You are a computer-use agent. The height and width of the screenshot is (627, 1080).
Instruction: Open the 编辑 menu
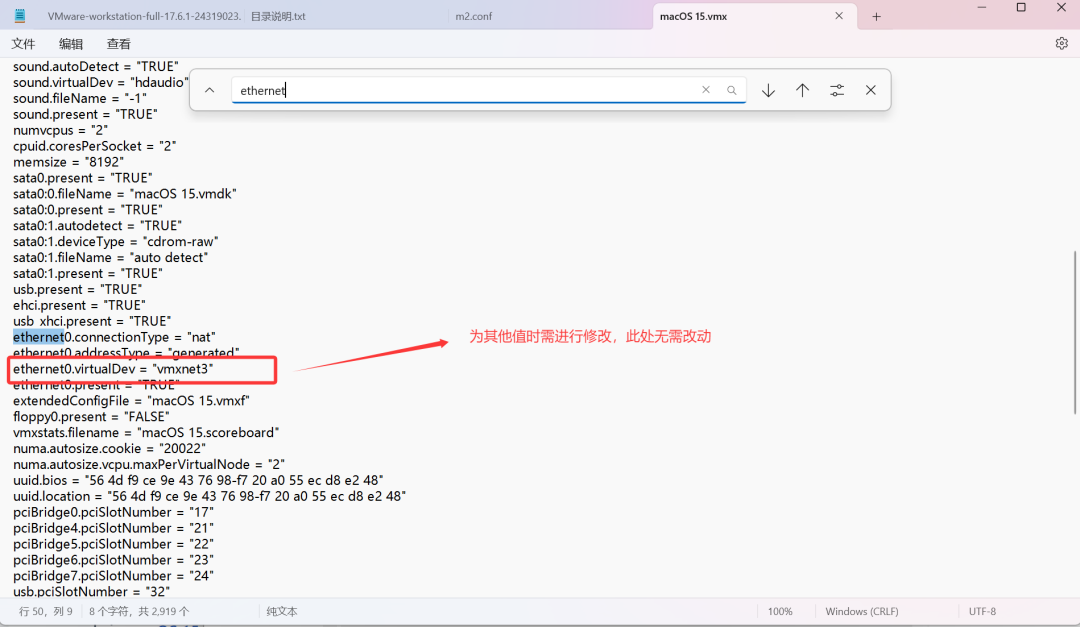[71, 43]
